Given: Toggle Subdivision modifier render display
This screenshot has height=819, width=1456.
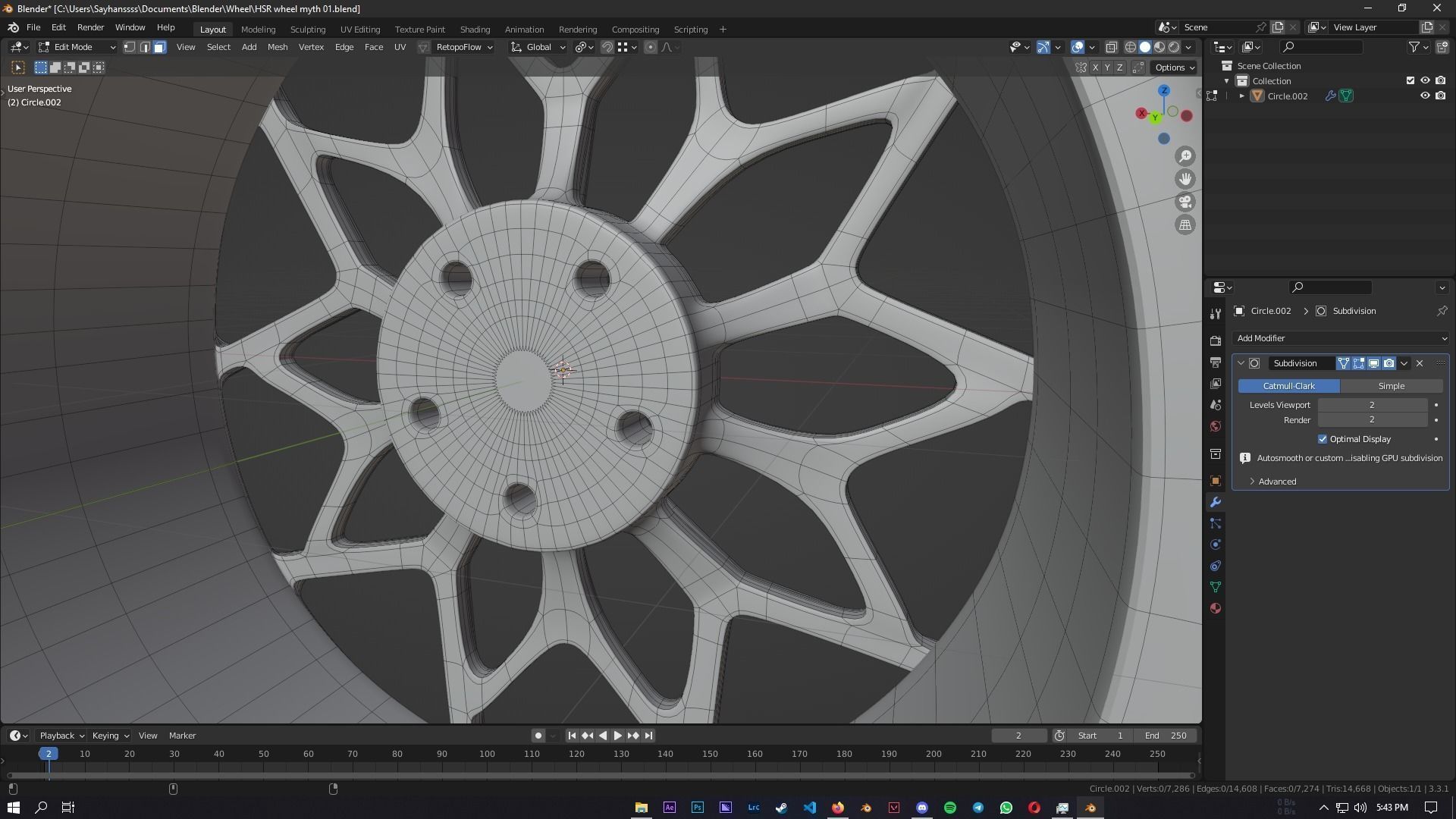Looking at the screenshot, I should tap(1389, 363).
